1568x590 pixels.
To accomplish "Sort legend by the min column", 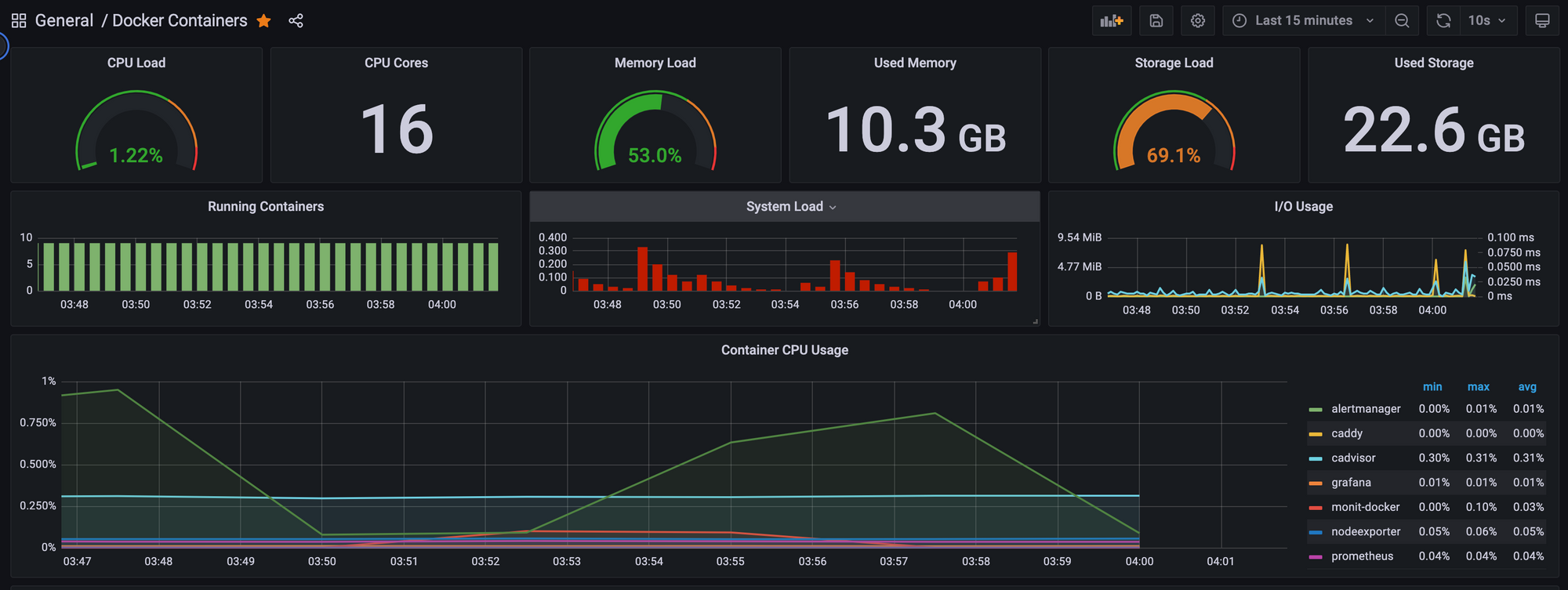I will point(1432,387).
